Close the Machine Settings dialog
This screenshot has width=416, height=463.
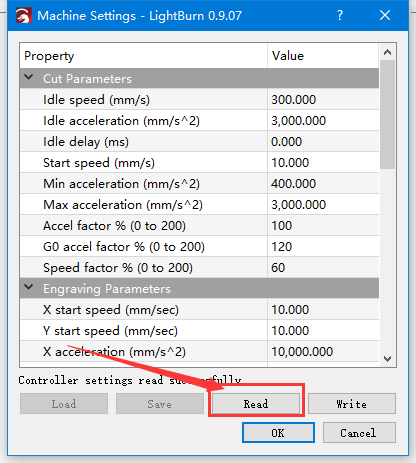[x=385, y=15]
